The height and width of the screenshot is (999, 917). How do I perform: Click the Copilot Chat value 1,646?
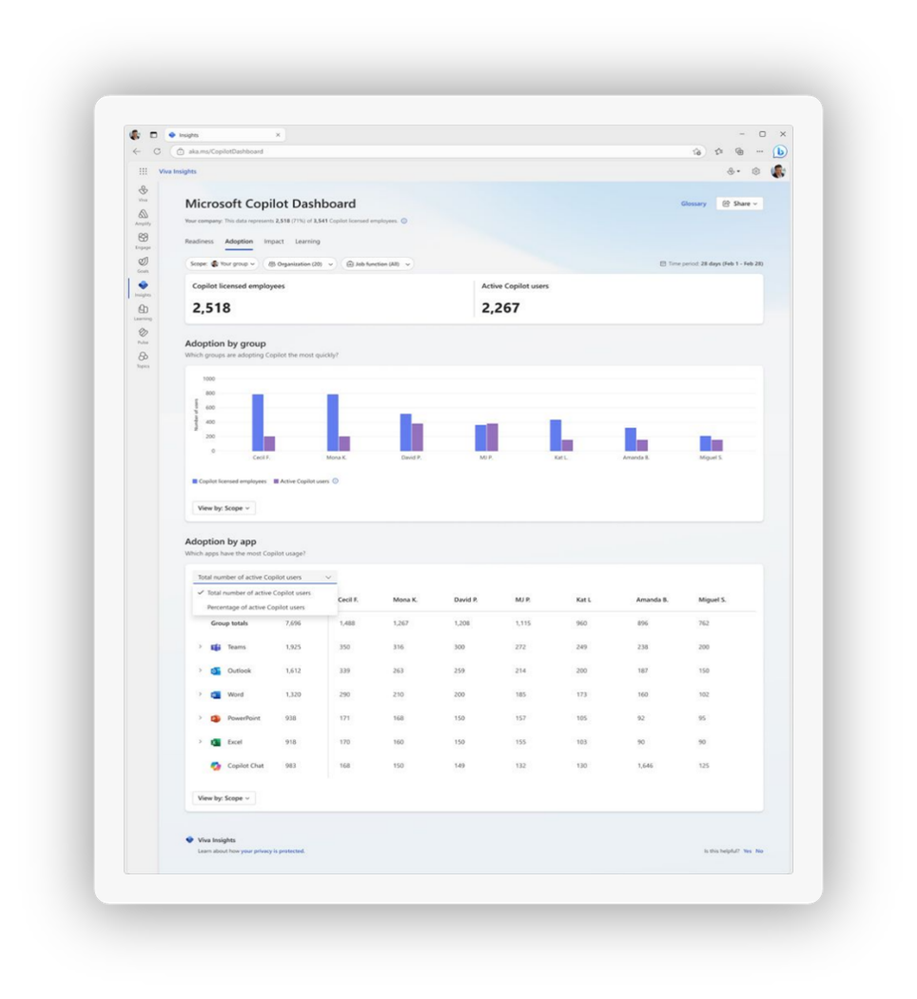[645, 766]
